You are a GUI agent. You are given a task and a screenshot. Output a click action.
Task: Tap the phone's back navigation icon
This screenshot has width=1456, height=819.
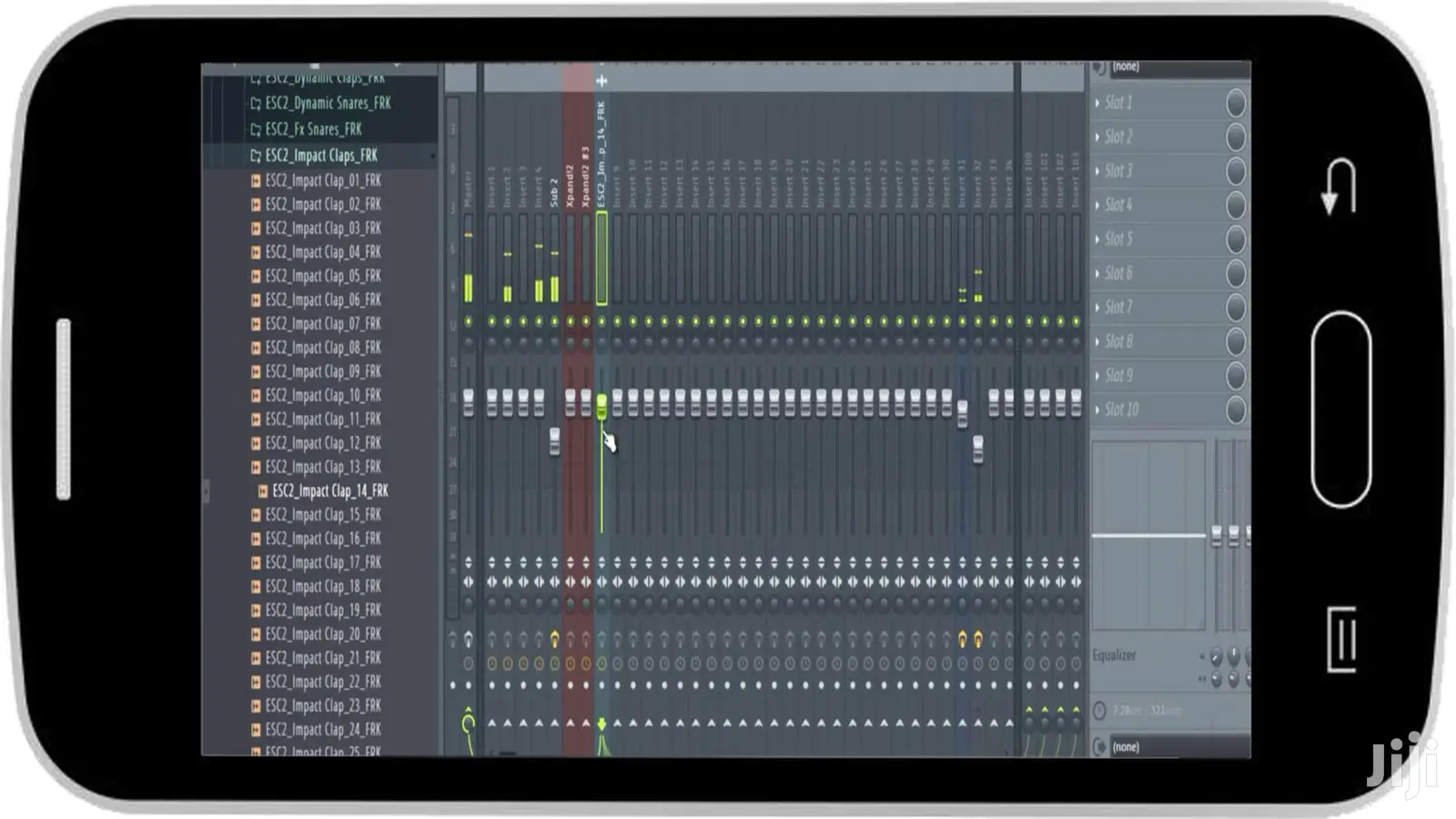[x=1339, y=187]
